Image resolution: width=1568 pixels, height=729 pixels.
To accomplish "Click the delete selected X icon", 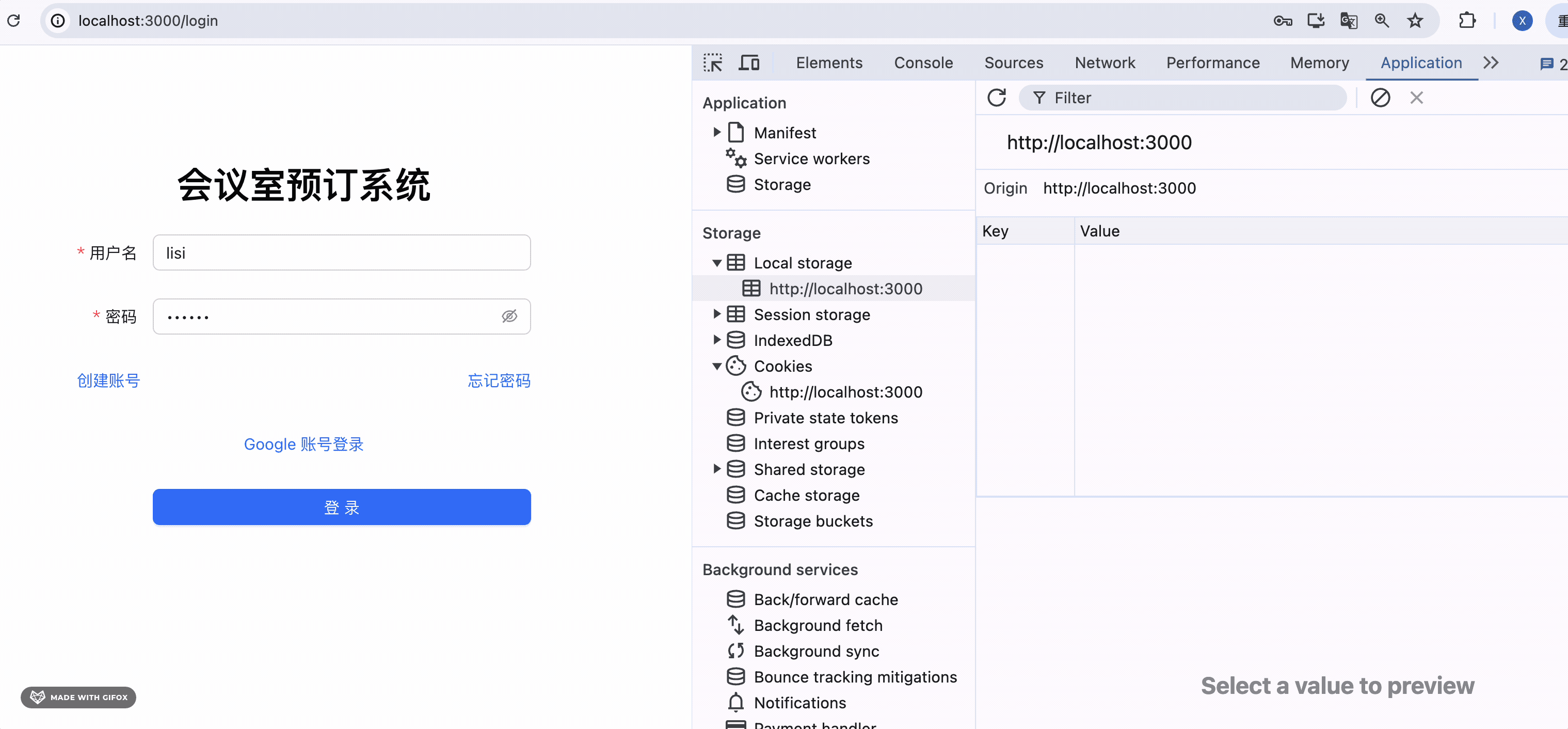I will click(x=1416, y=98).
